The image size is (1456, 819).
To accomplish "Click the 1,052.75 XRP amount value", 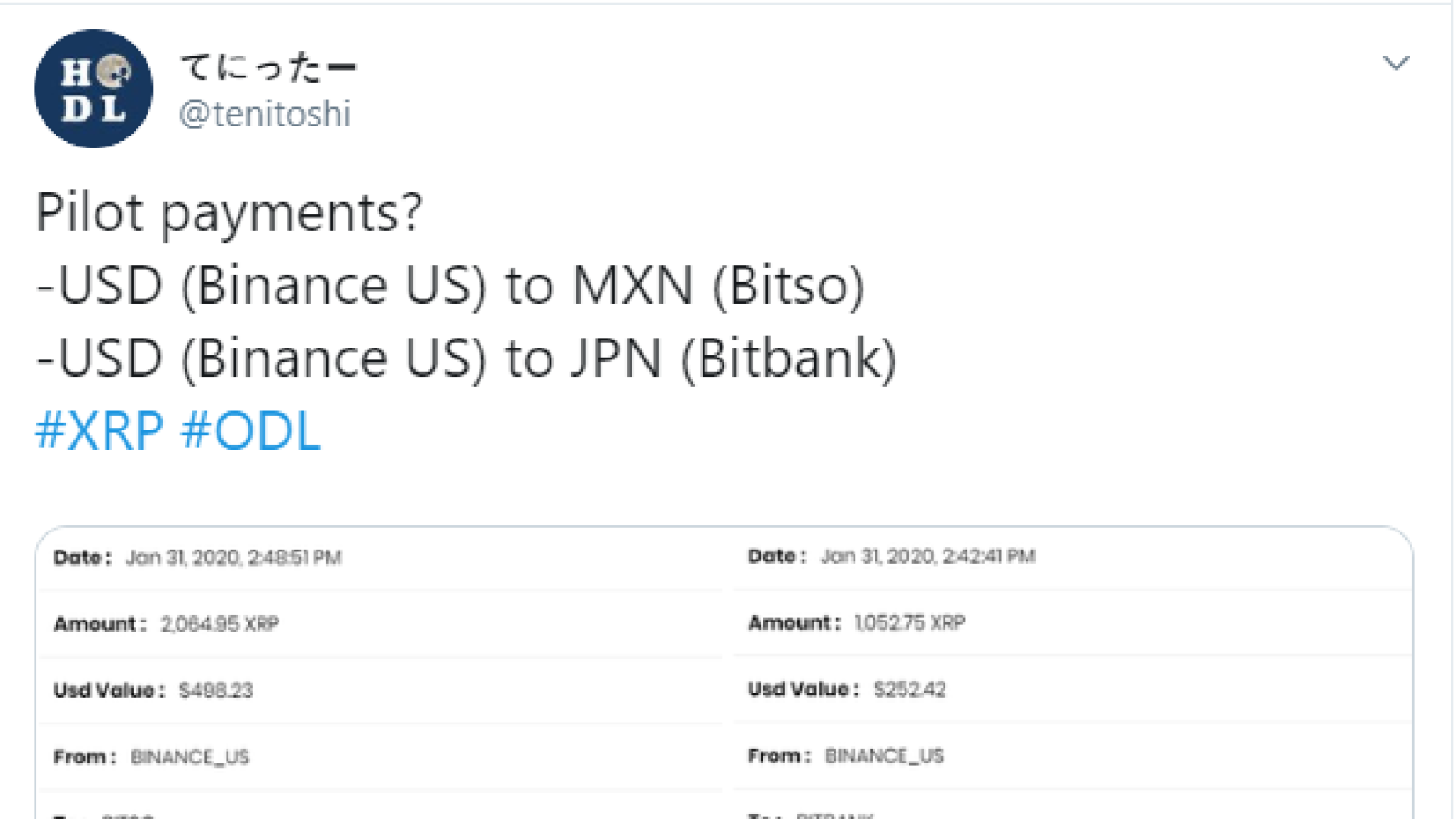I will click(910, 623).
